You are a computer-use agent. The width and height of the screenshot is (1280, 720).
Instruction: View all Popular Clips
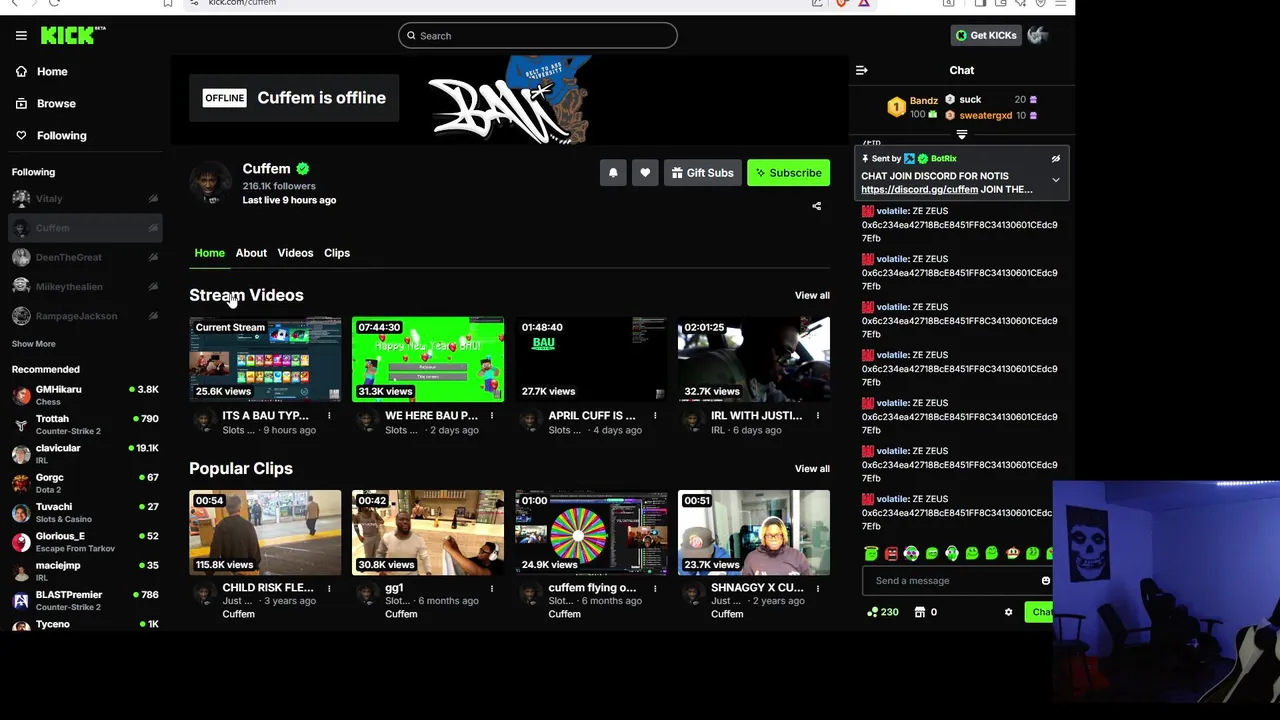(812, 469)
